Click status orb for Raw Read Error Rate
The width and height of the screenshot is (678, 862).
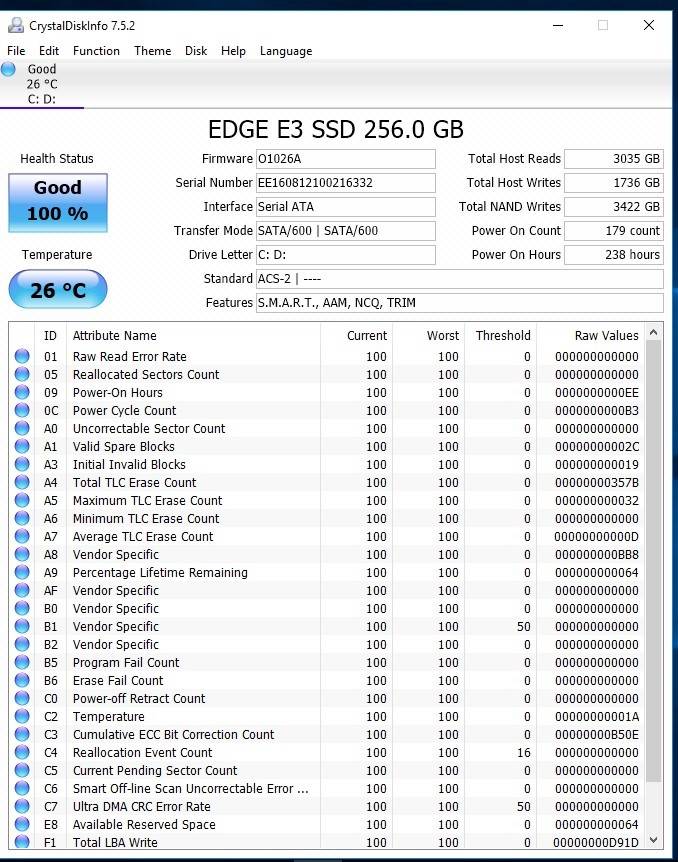coord(22,356)
